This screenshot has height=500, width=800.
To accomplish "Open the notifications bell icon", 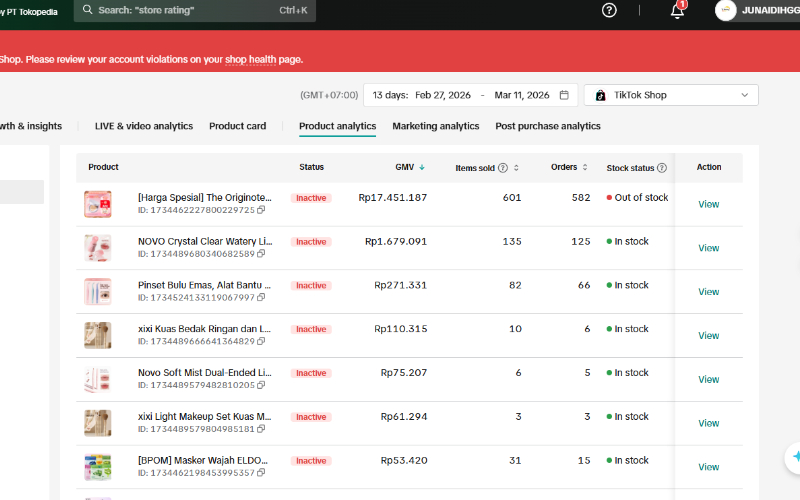I will pyautogui.click(x=678, y=11).
